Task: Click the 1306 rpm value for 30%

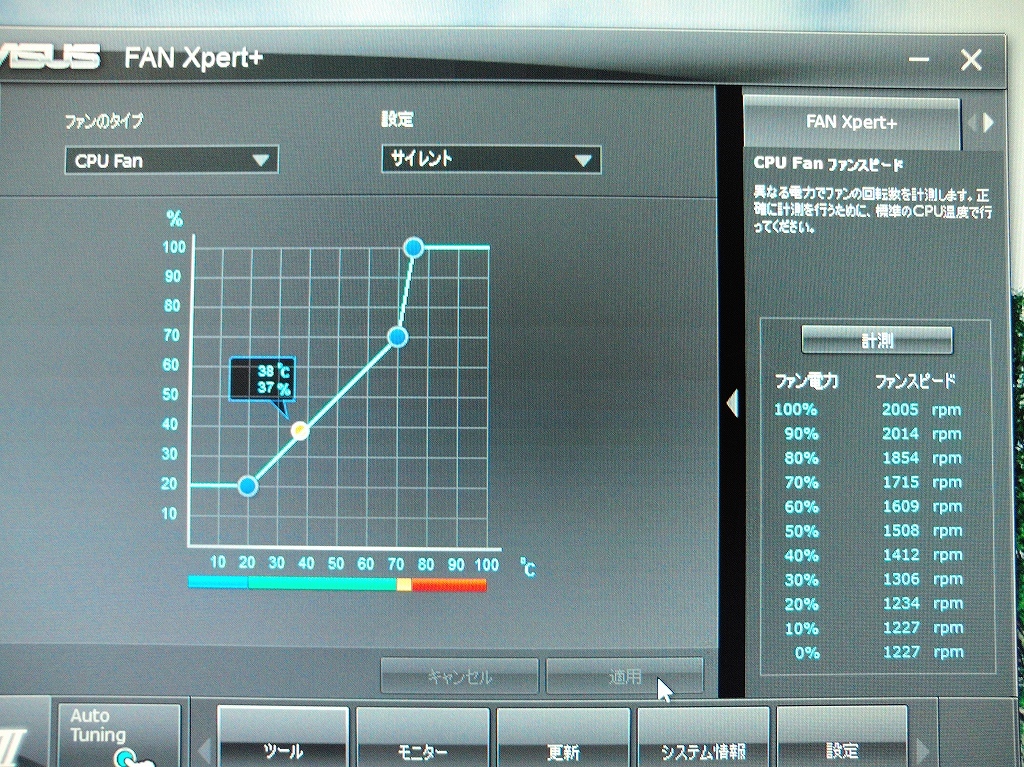Action: point(921,579)
